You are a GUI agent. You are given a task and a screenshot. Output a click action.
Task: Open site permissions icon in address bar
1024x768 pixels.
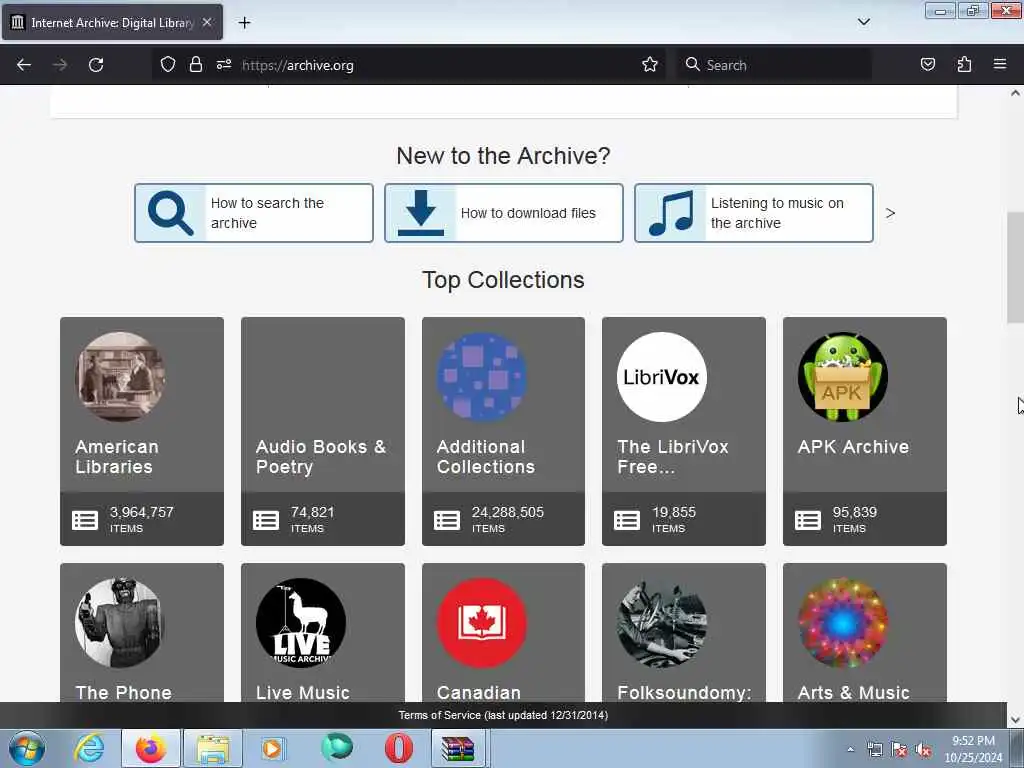coord(224,65)
